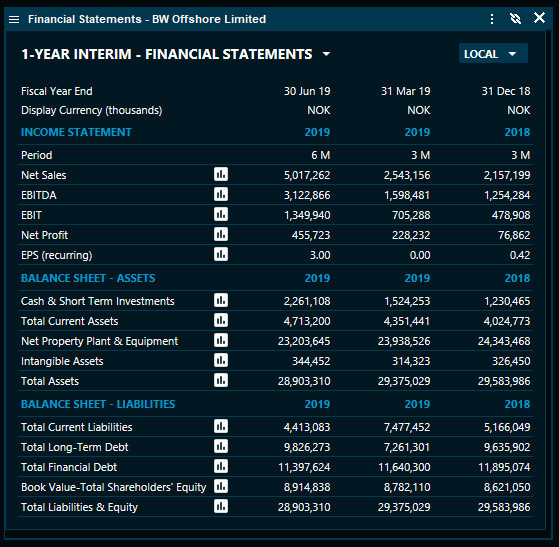The height and width of the screenshot is (547, 559).
Task: Open chart for Total Financial Debt
Action: pos(221,466)
